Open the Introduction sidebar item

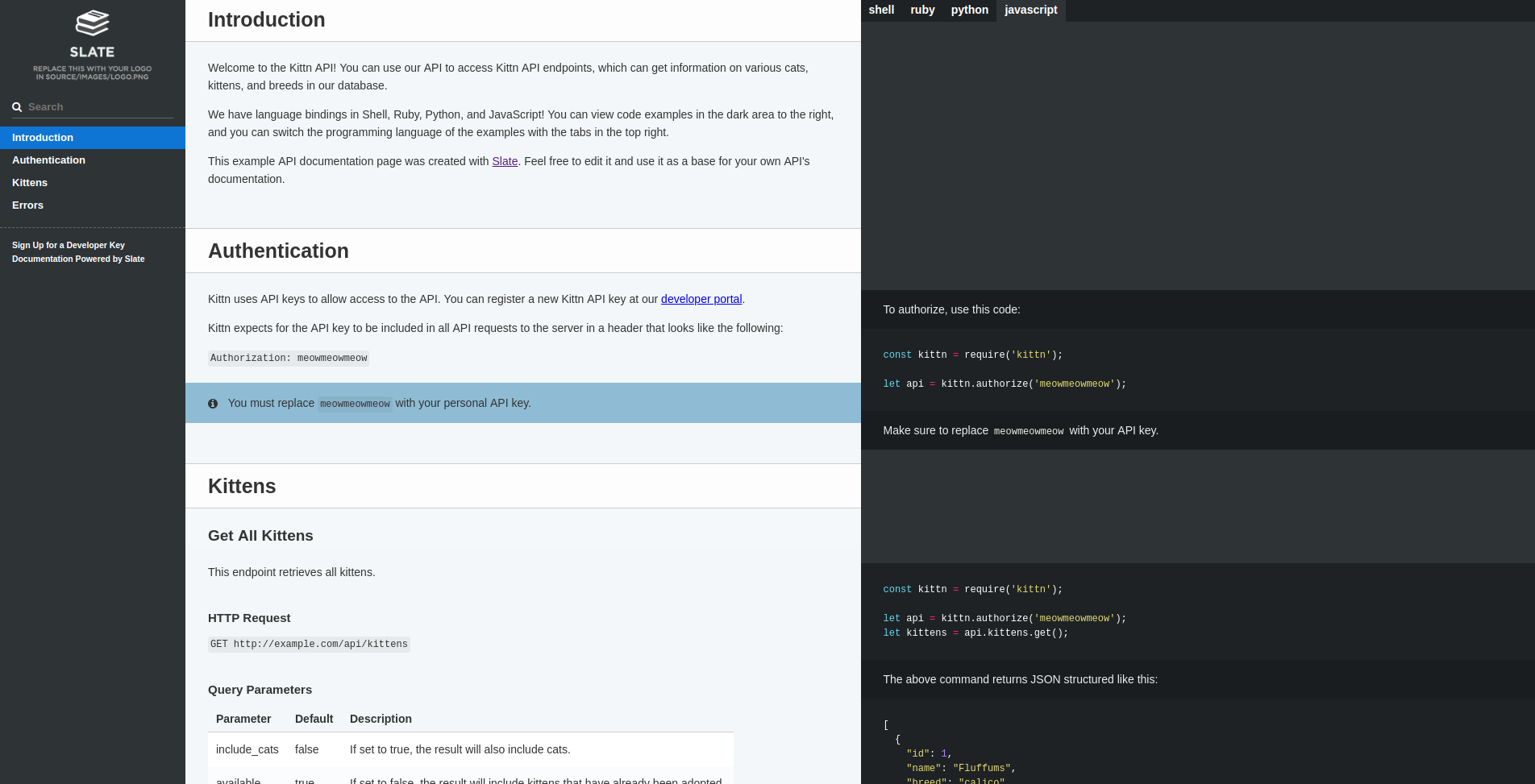click(x=43, y=138)
